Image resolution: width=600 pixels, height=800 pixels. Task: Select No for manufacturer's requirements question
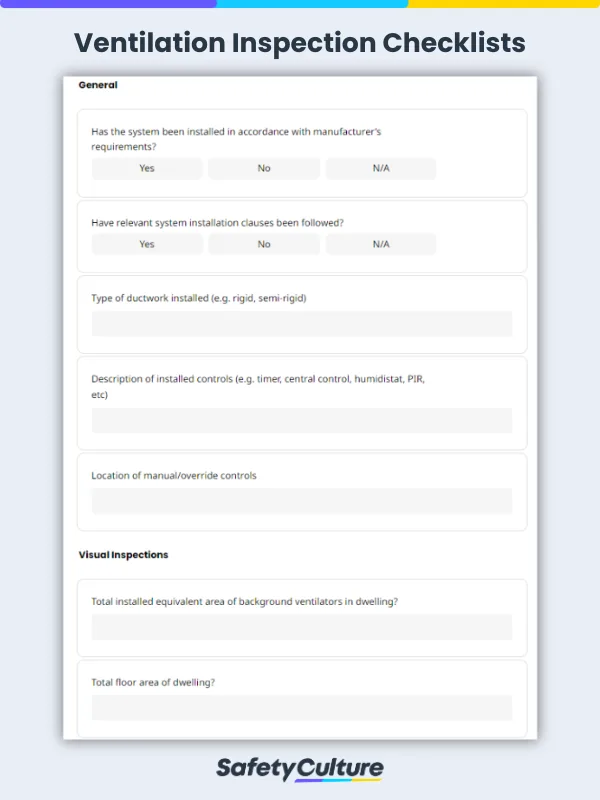pyautogui.click(x=263, y=168)
